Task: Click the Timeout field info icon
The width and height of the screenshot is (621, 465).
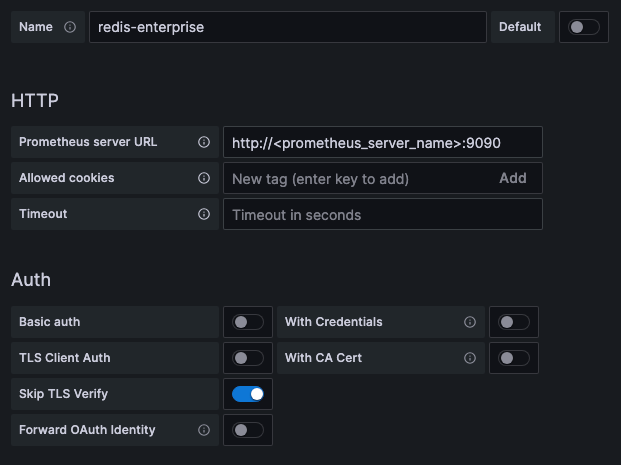Action: pos(204,214)
